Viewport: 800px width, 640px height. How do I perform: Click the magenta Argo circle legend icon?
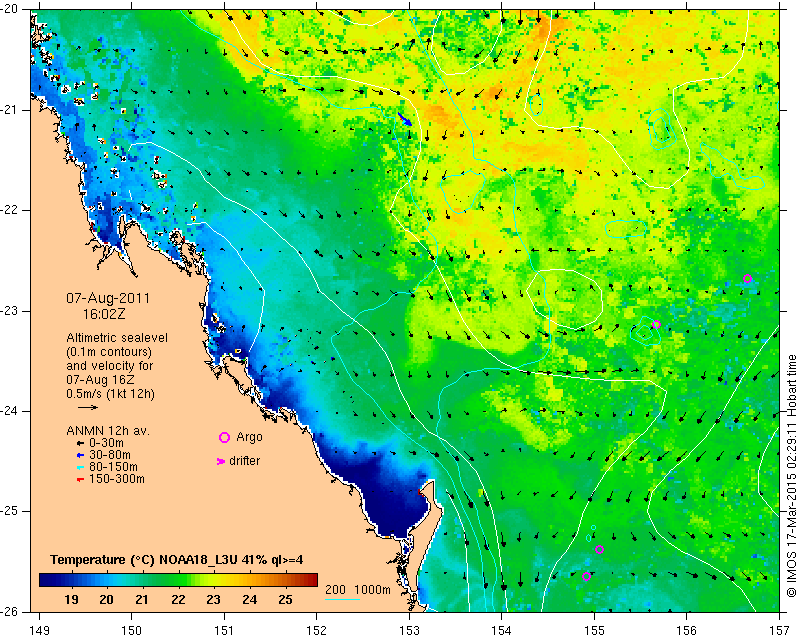[x=224, y=437]
